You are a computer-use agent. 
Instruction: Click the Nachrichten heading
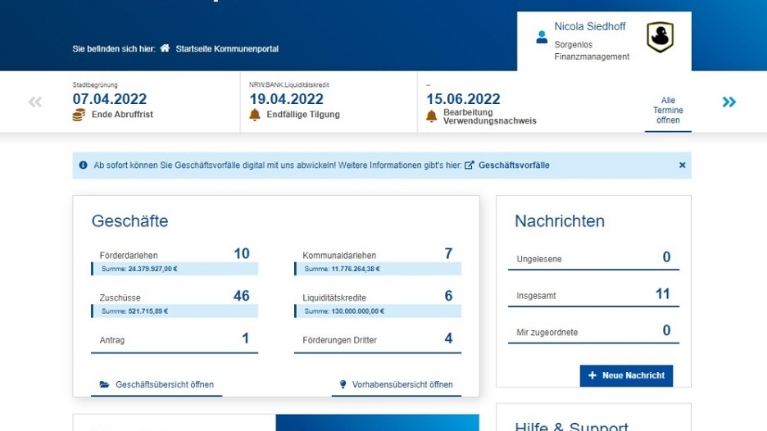560,221
